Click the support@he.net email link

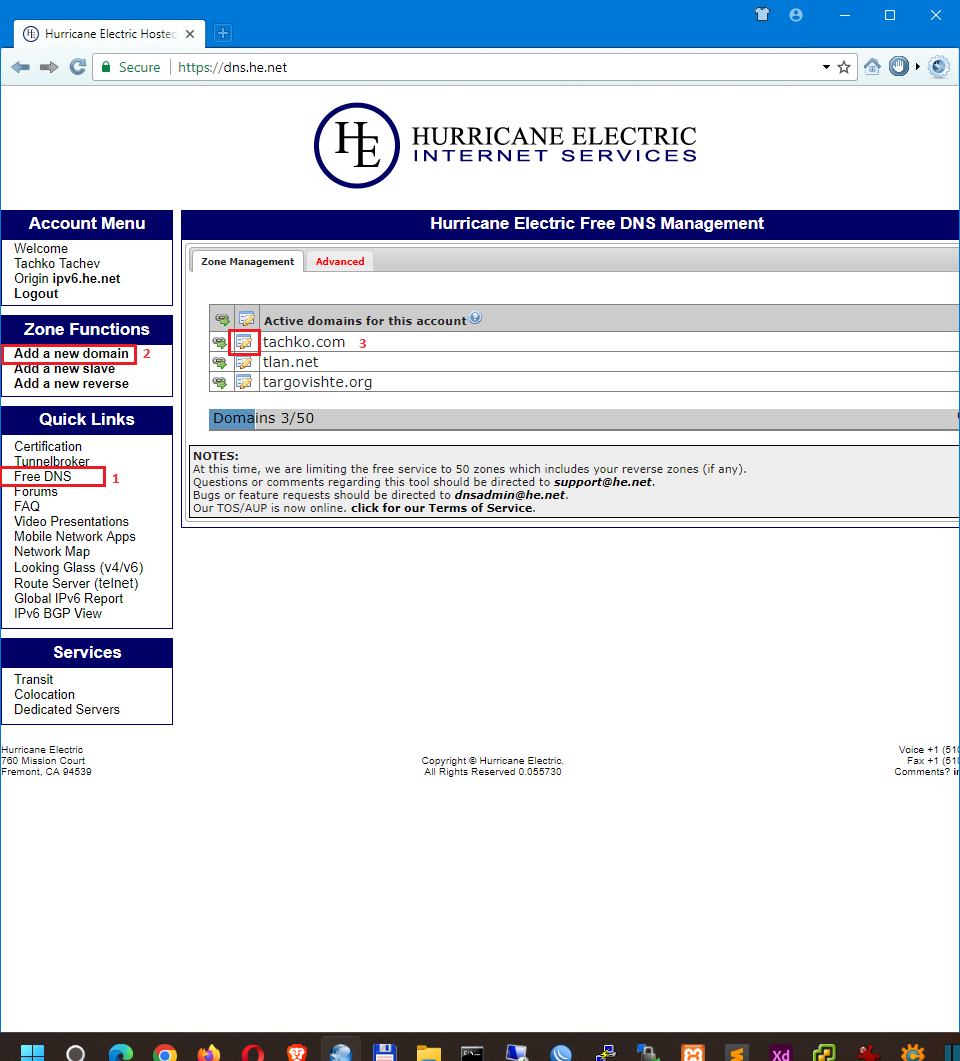point(603,482)
